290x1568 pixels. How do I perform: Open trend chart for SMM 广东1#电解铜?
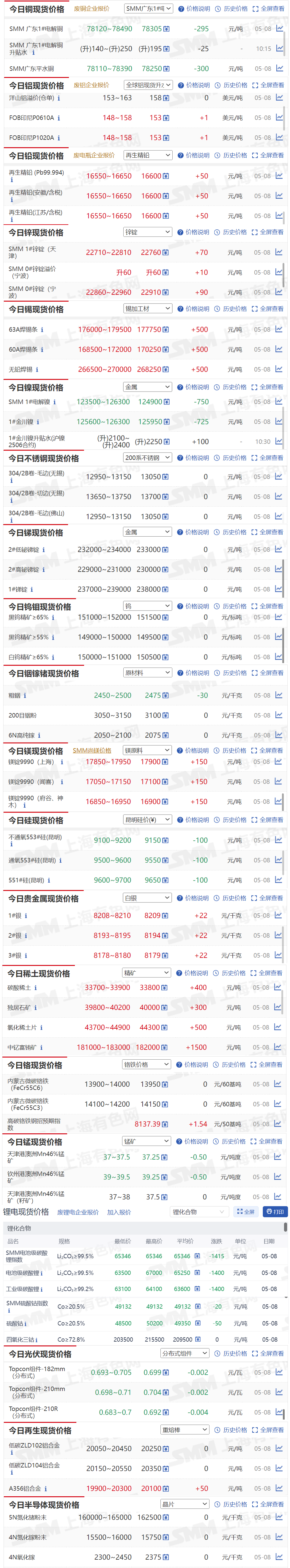click(x=279, y=29)
